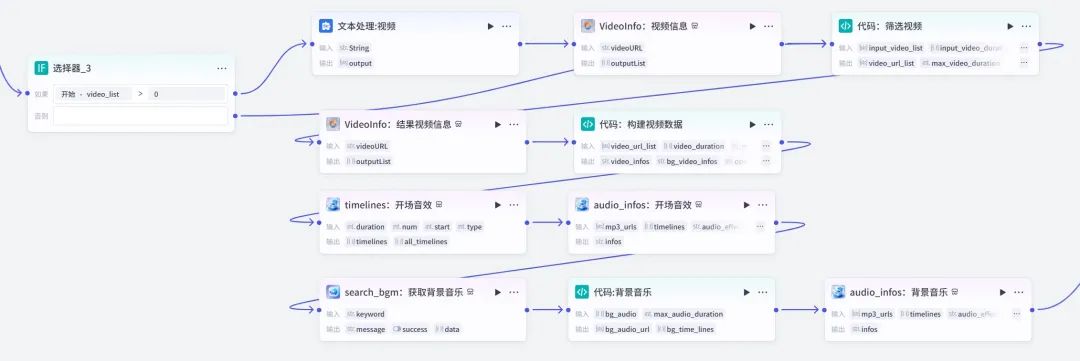Expand hidden input parameters of audio_infos:背景音乐

pos(1017,314)
